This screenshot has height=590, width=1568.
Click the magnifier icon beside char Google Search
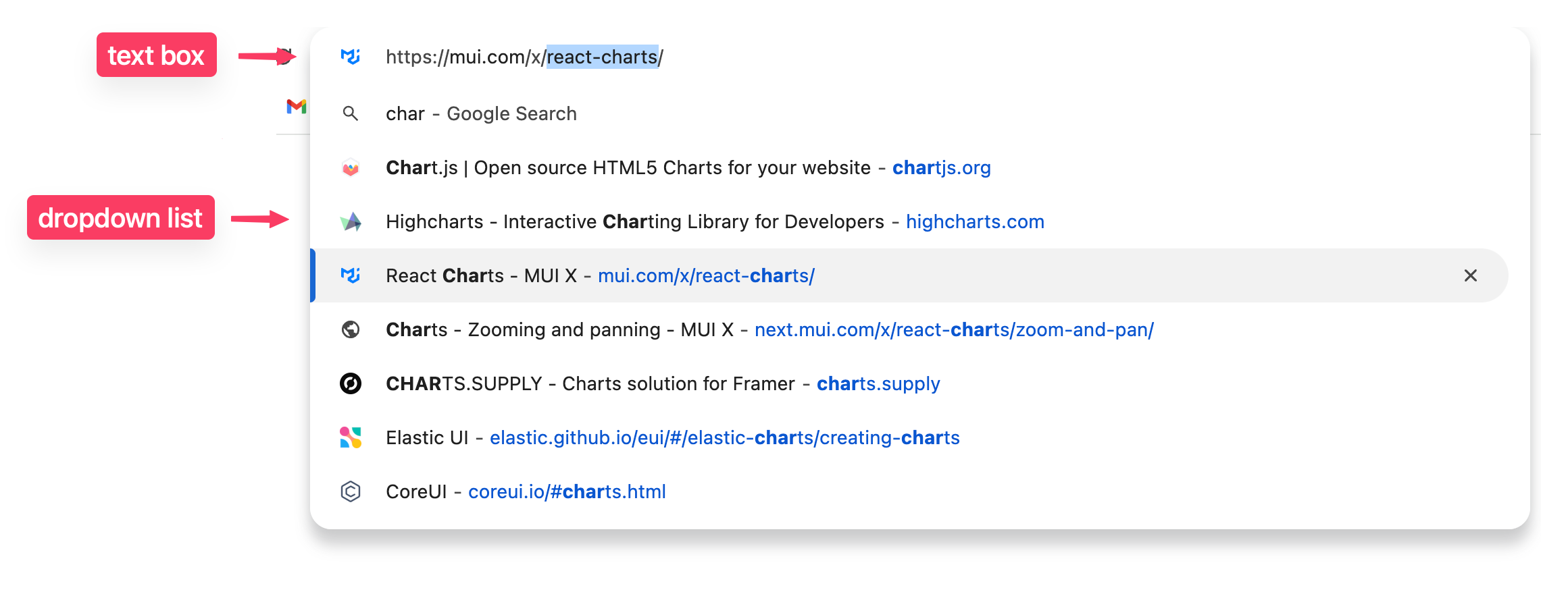pyautogui.click(x=350, y=113)
